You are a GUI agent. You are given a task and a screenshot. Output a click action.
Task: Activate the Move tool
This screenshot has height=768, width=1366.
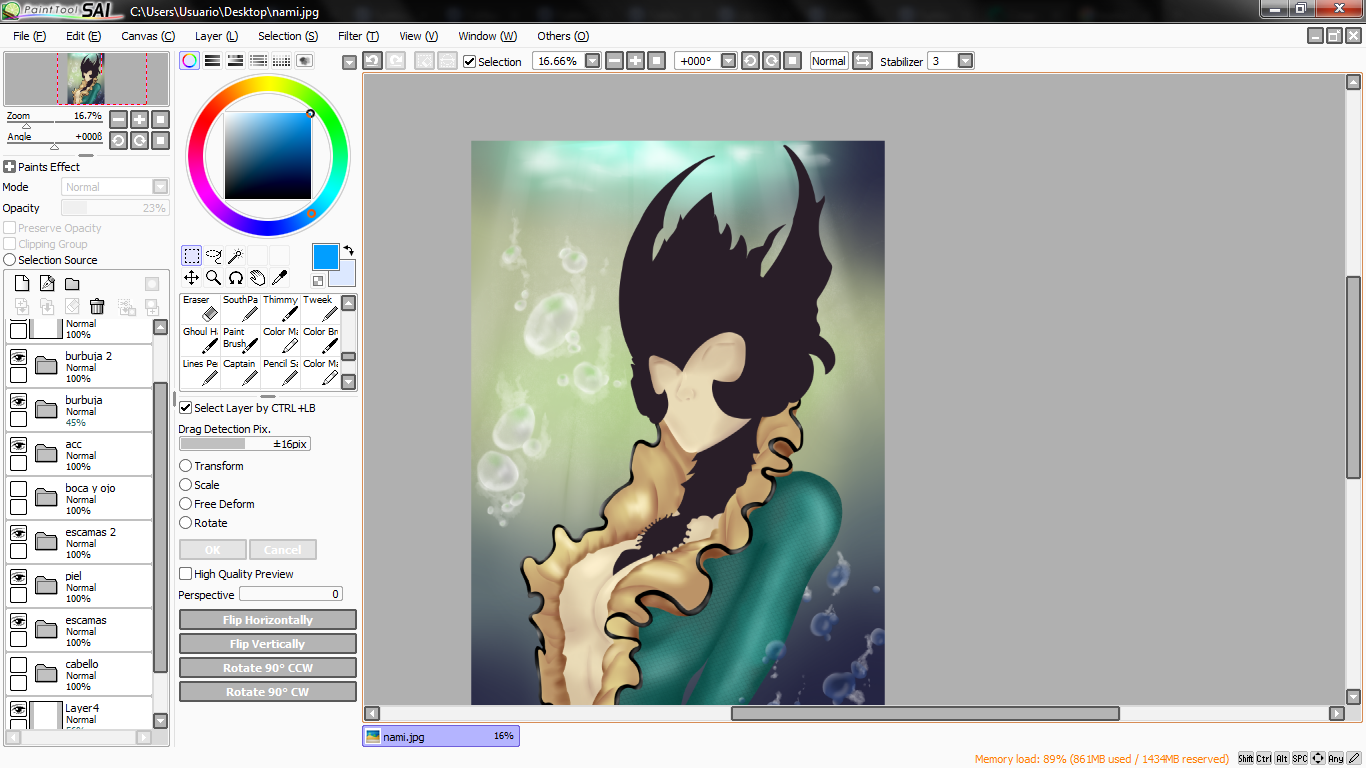point(191,278)
